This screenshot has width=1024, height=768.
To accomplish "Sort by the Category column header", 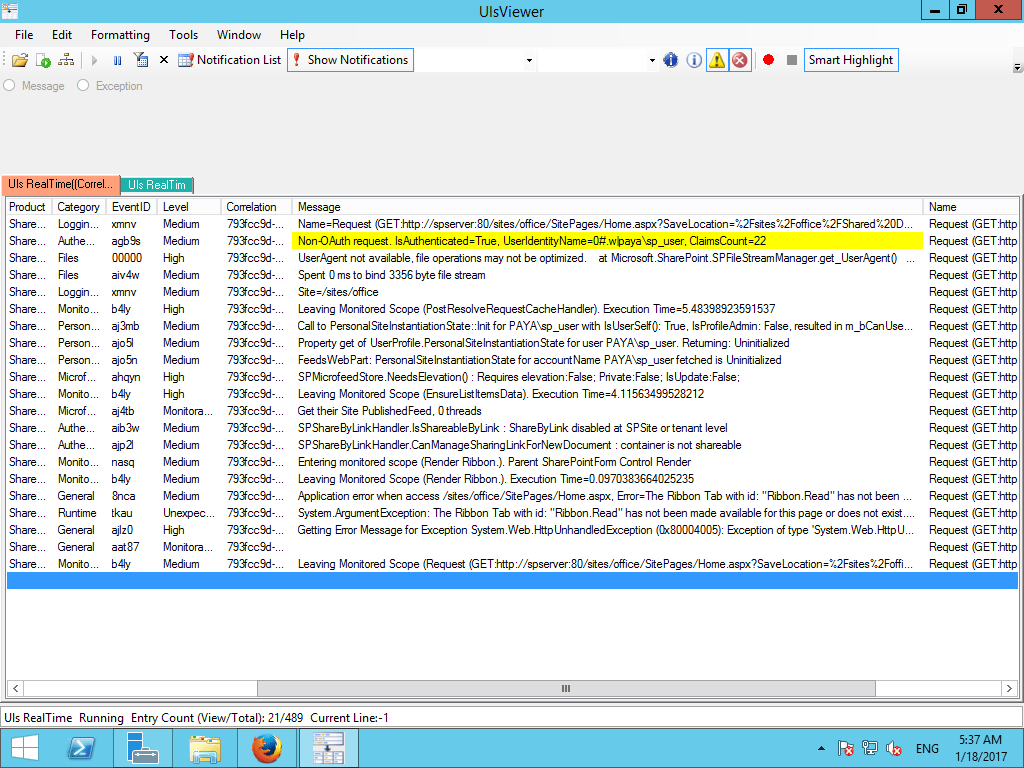I will coord(79,207).
